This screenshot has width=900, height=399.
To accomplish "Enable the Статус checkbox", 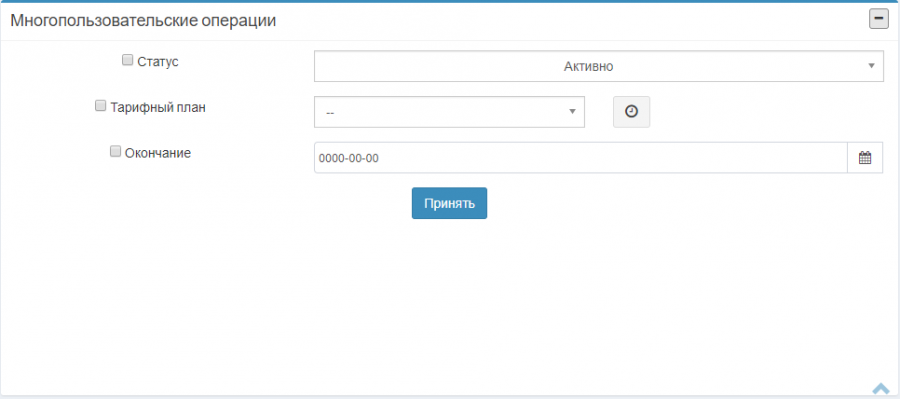I will tap(127, 60).
